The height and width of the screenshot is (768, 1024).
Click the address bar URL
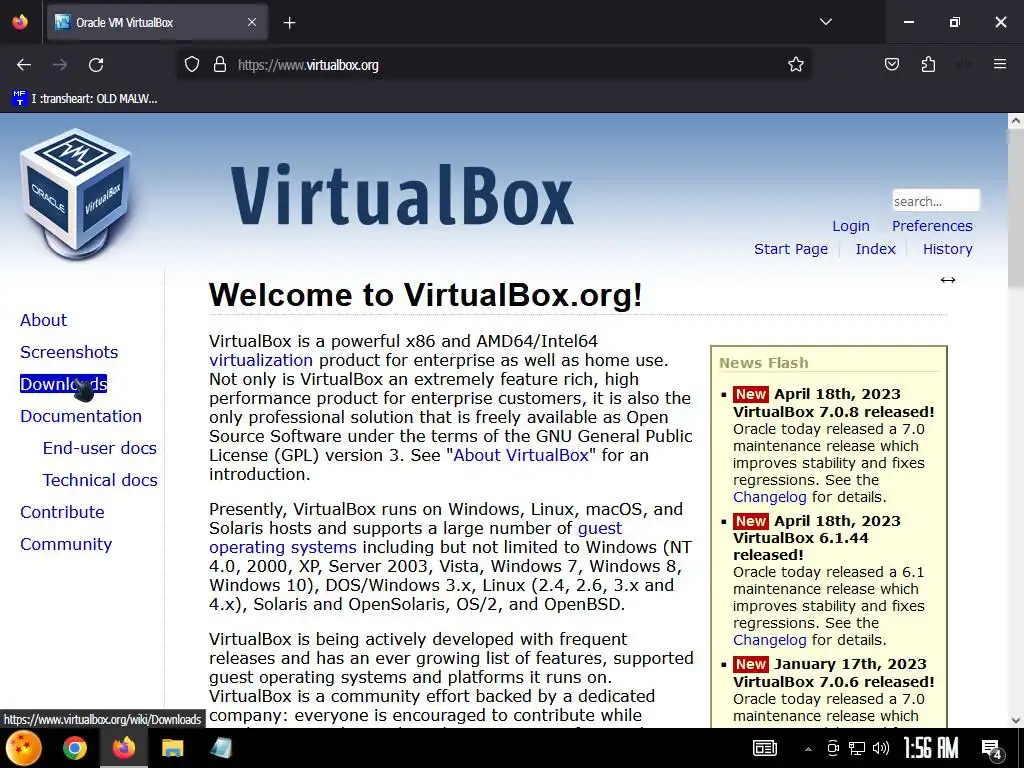click(308, 65)
